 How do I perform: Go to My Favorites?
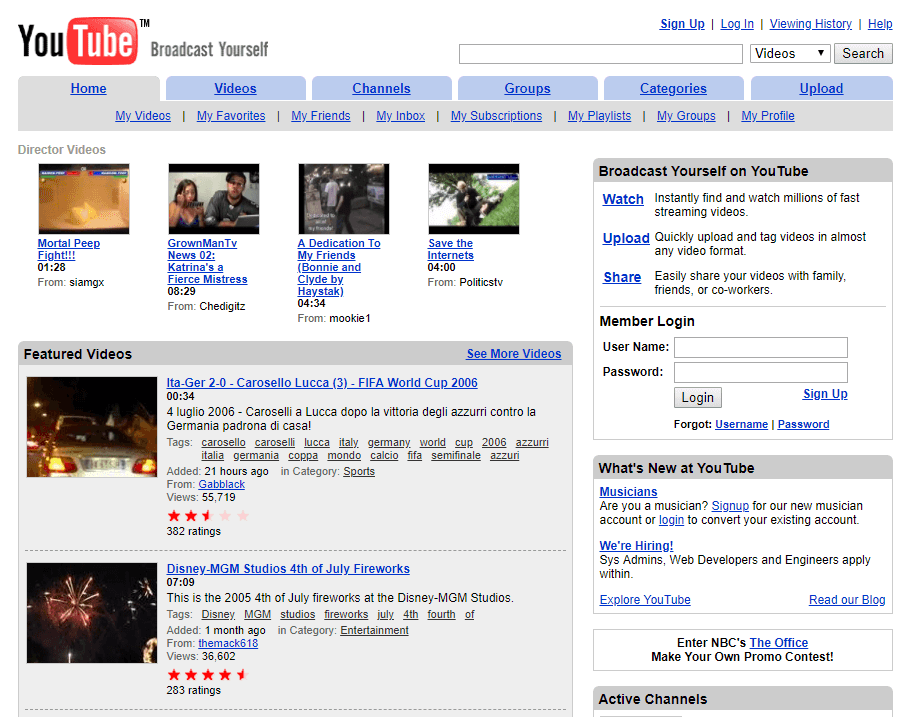click(231, 116)
